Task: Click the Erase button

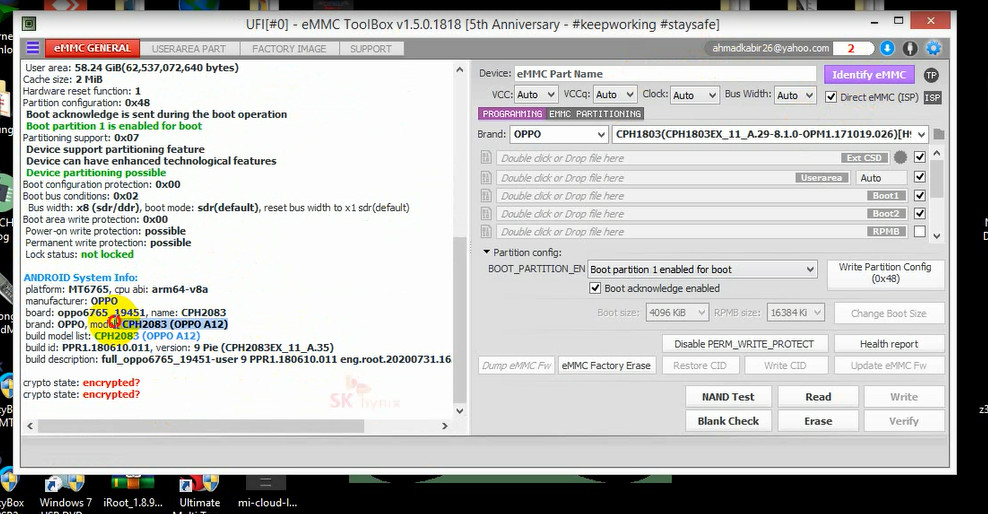Action: coord(818,421)
